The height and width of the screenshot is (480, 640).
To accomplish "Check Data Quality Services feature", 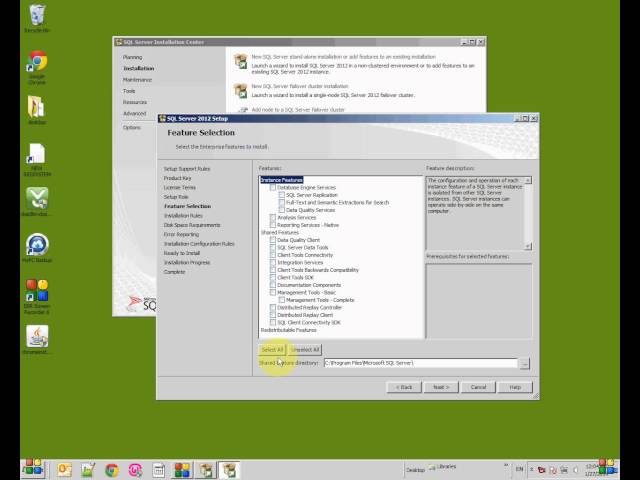I will pos(282,210).
